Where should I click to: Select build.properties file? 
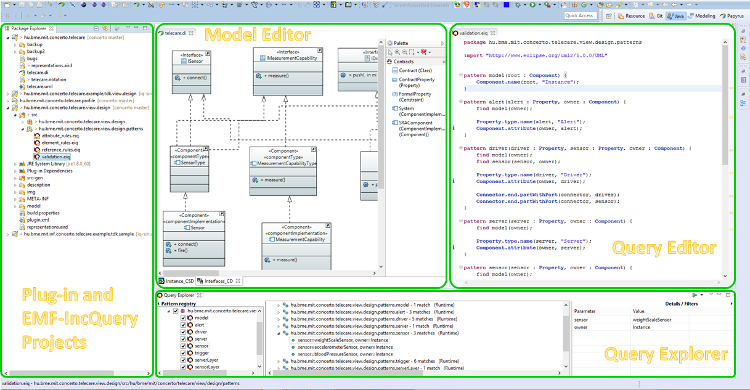click(39, 213)
